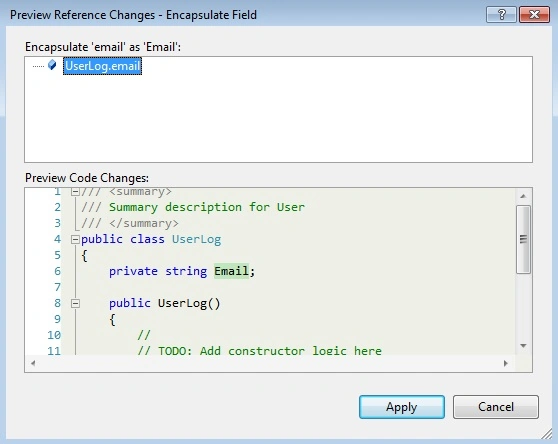Collapse the summary comment block at line 1
The image size is (558, 444).
[x=75, y=192]
